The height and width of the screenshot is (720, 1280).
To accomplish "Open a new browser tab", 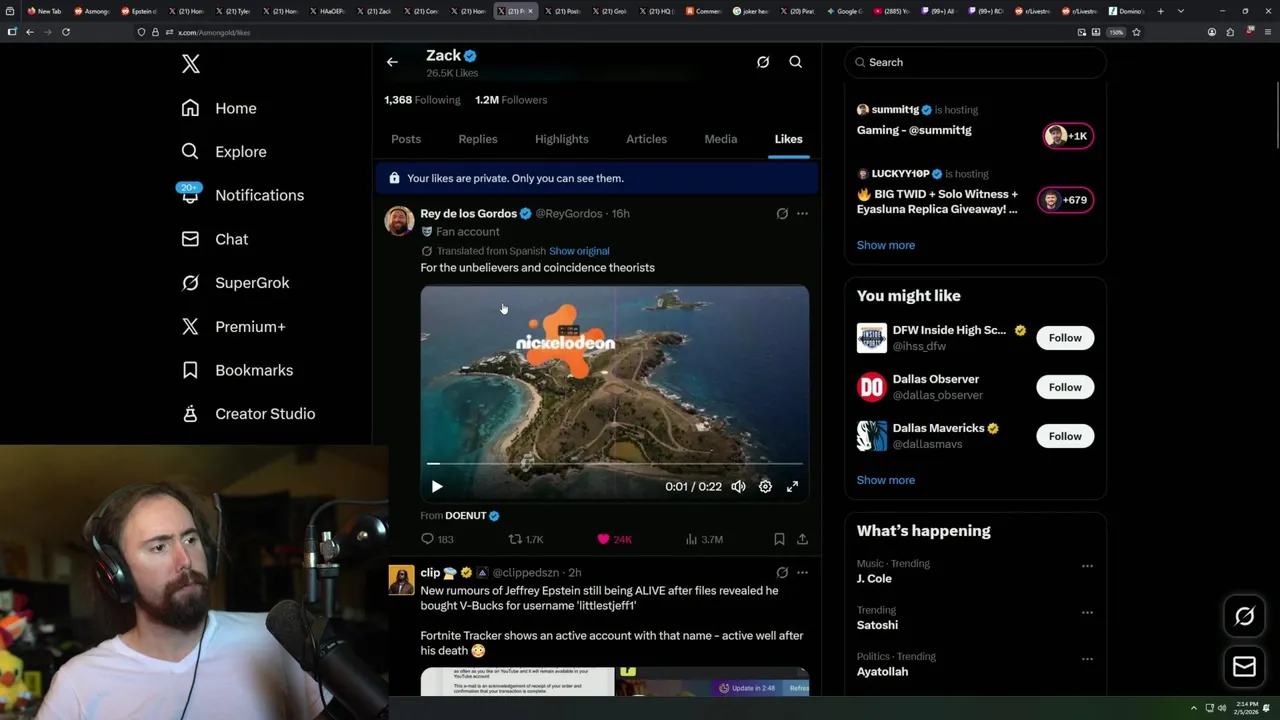I will tap(1160, 11).
